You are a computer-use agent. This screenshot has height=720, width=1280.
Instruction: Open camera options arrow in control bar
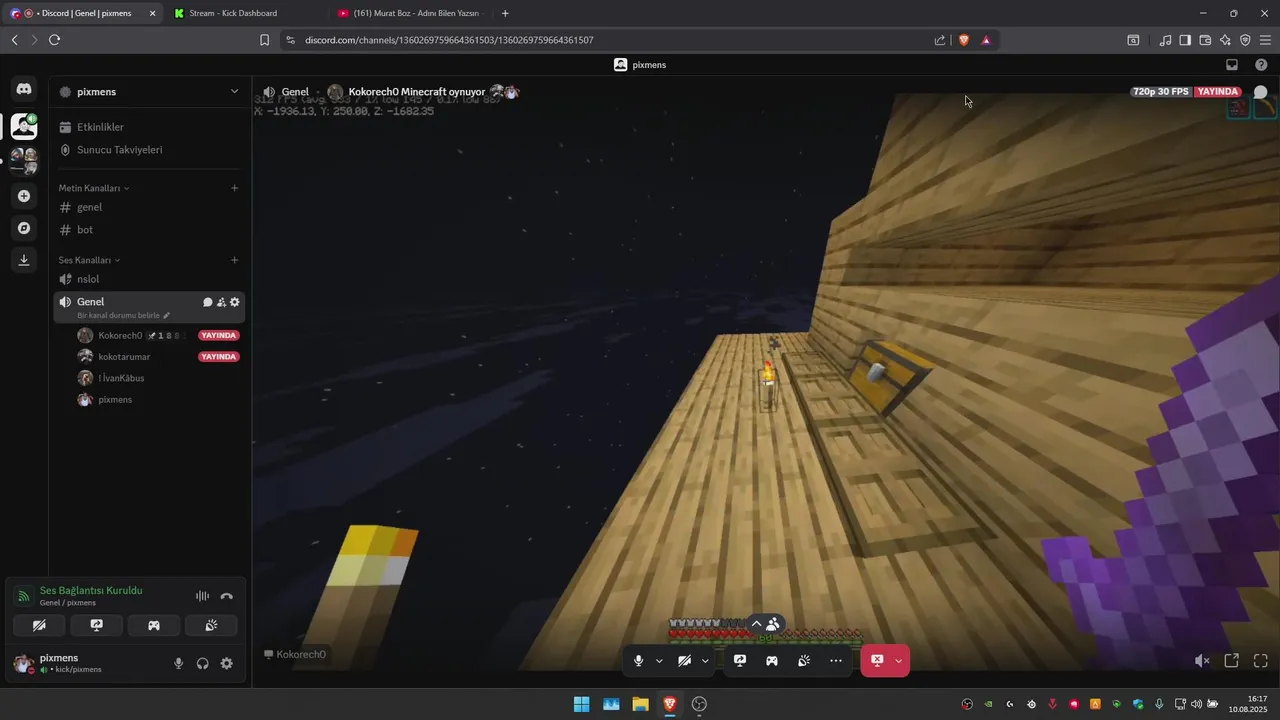pos(705,661)
